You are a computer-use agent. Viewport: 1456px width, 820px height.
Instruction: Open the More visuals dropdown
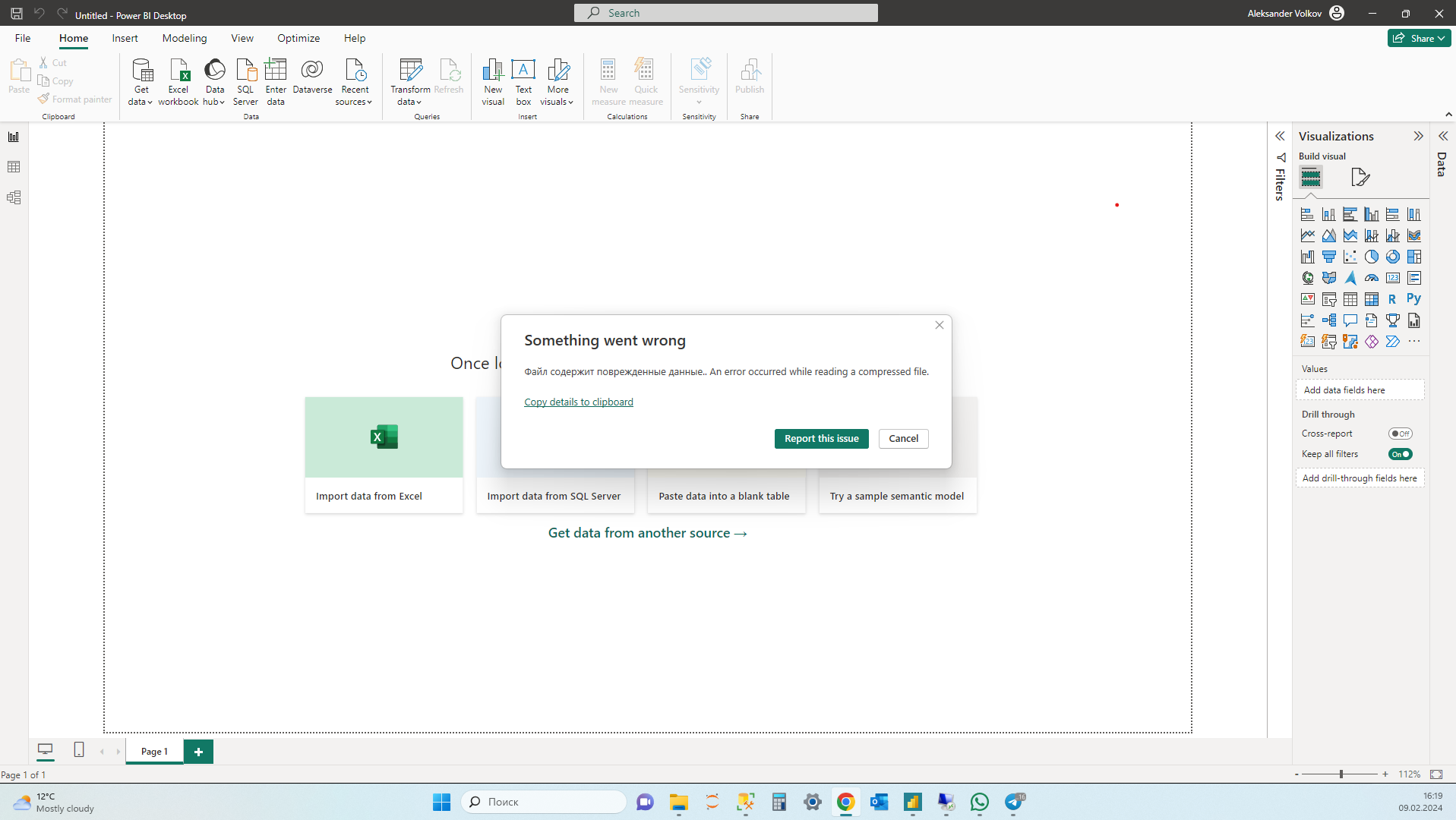[x=557, y=95]
